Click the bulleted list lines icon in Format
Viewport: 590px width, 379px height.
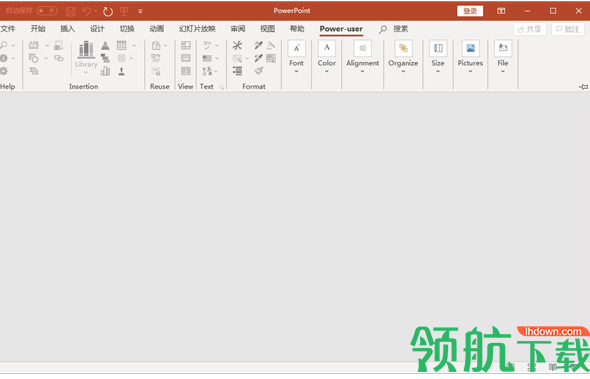(237, 71)
